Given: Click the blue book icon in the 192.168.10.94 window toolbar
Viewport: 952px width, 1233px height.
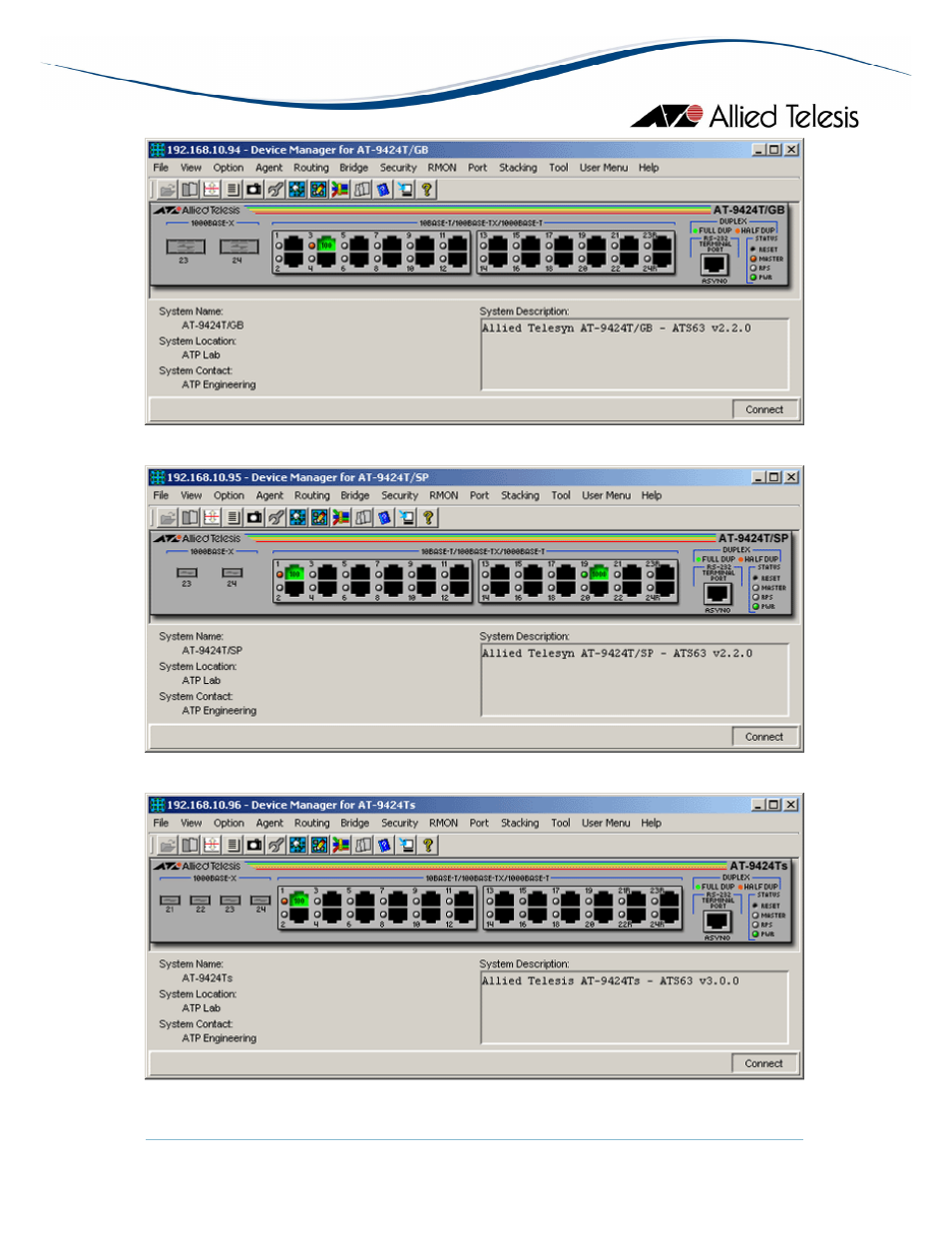Looking at the screenshot, I should (x=383, y=190).
